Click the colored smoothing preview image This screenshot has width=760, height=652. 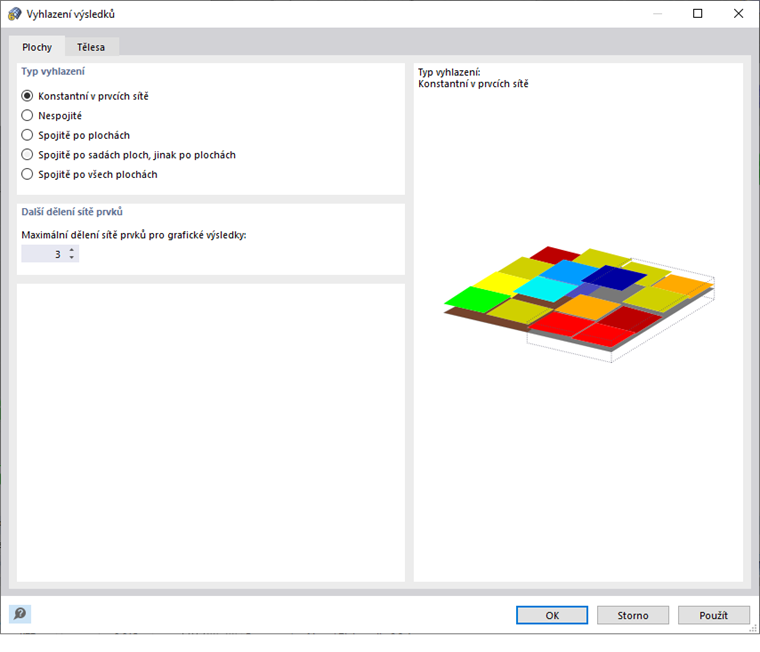579,304
